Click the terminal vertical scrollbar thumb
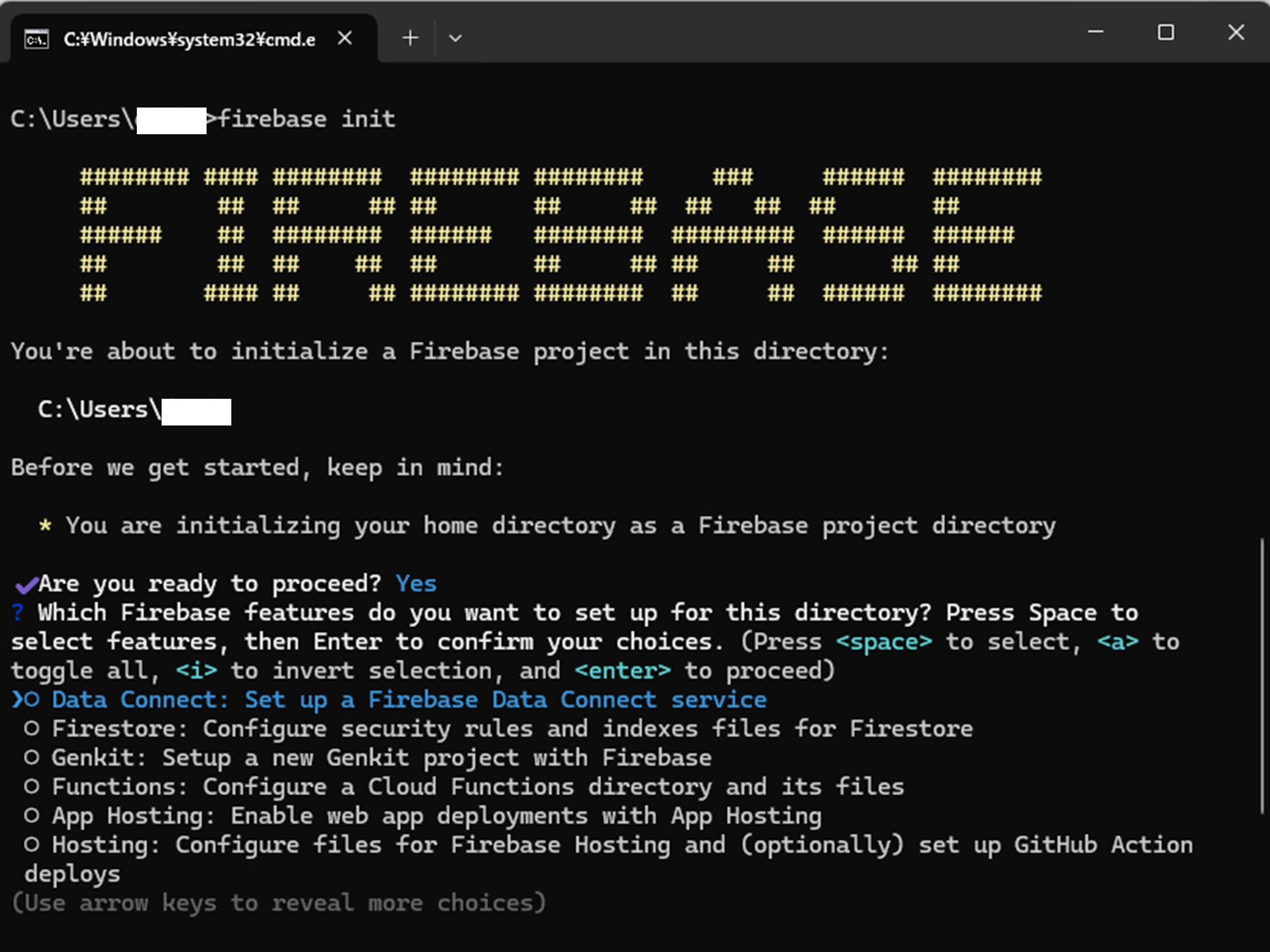The height and width of the screenshot is (952, 1270). click(x=1262, y=676)
